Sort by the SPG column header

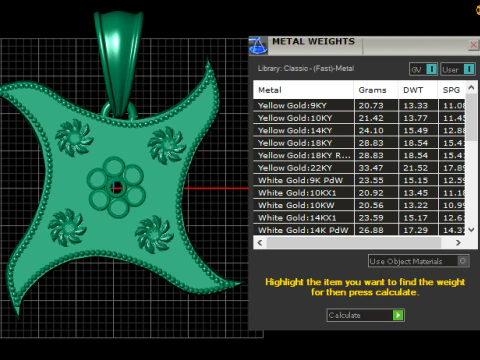pos(451,90)
